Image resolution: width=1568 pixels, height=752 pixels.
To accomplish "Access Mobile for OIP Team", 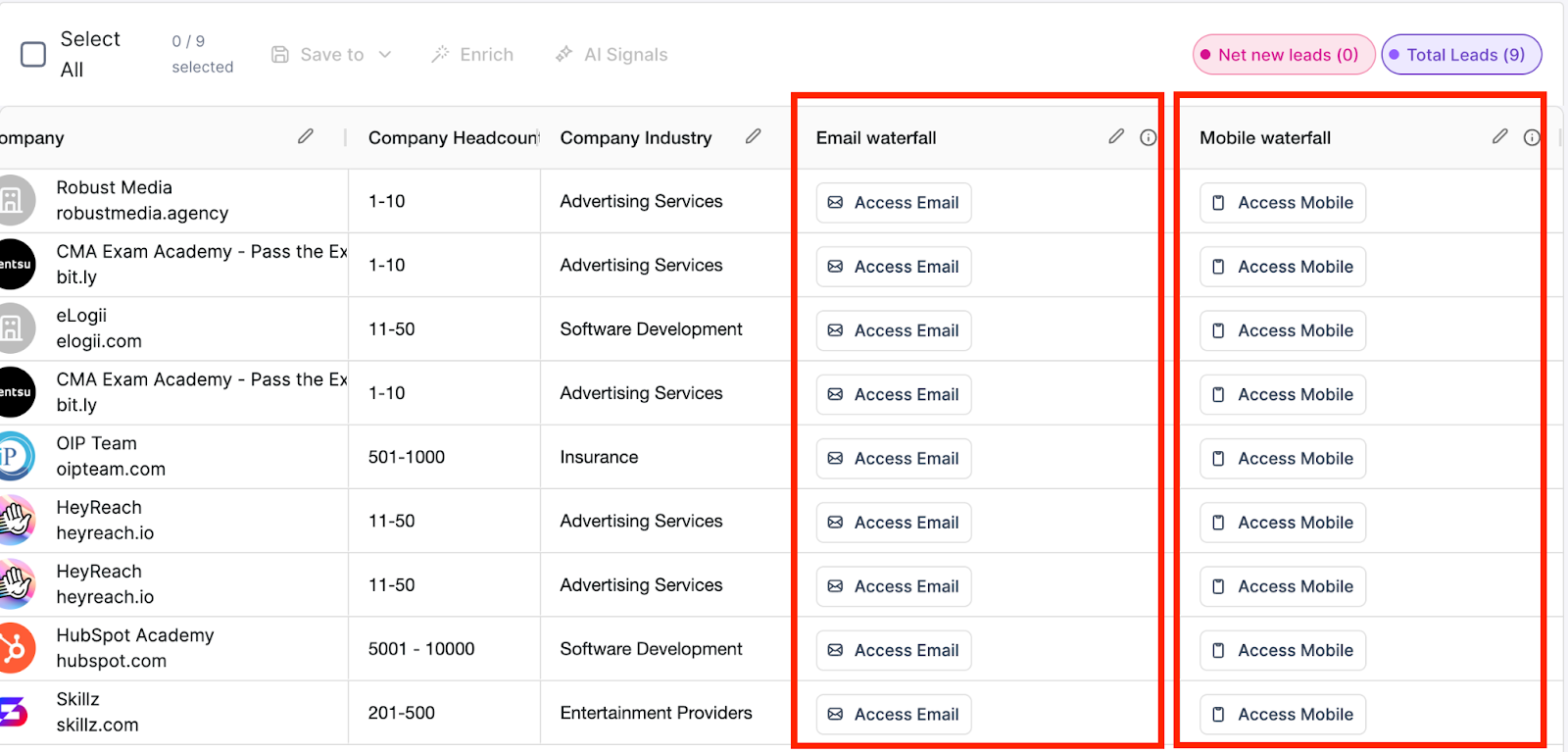I will tap(1283, 459).
